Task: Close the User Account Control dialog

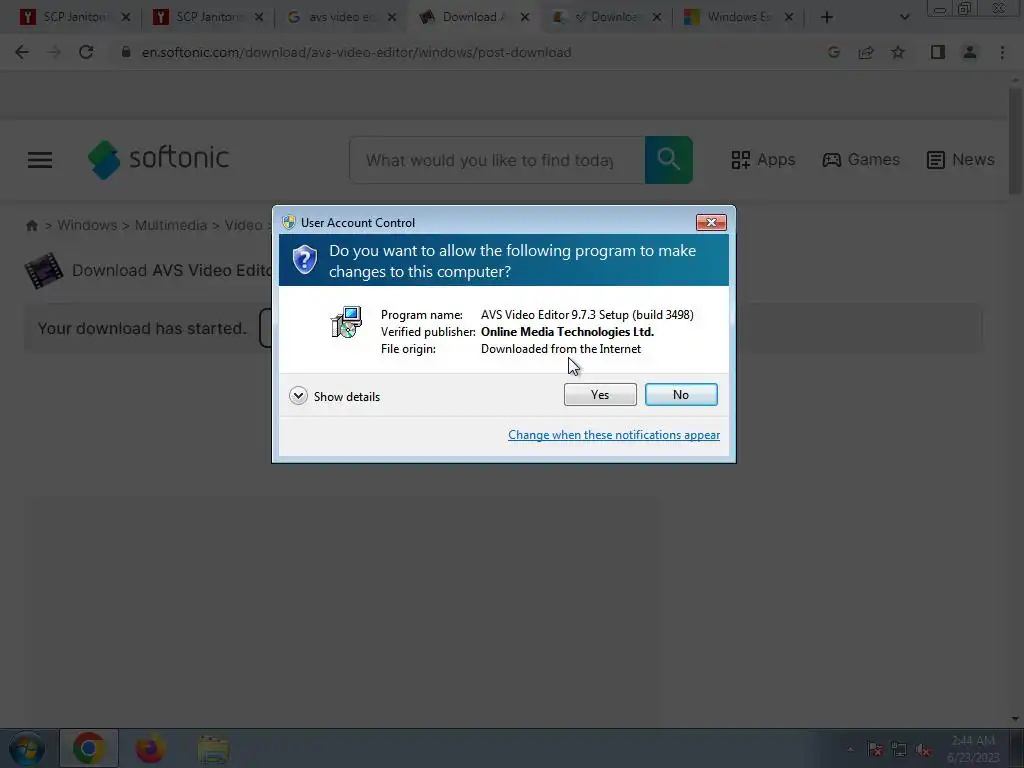Action: pos(711,223)
